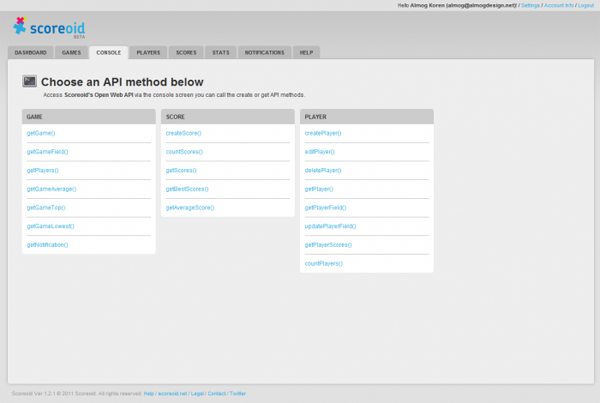Open the getNotification() method
This screenshot has width=600, height=403.
pyautogui.click(x=47, y=244)
